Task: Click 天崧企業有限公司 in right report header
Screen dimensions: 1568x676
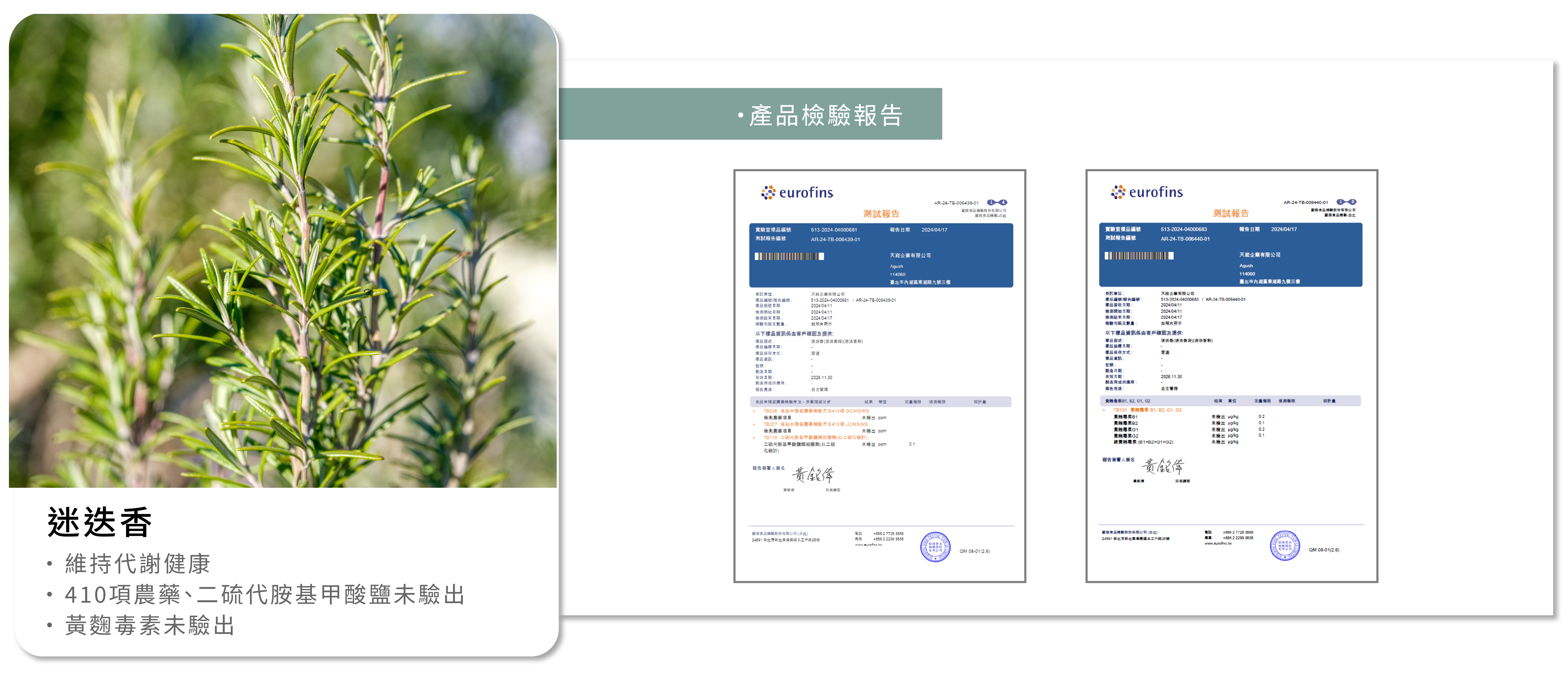Action: [x=1259, y=255]
